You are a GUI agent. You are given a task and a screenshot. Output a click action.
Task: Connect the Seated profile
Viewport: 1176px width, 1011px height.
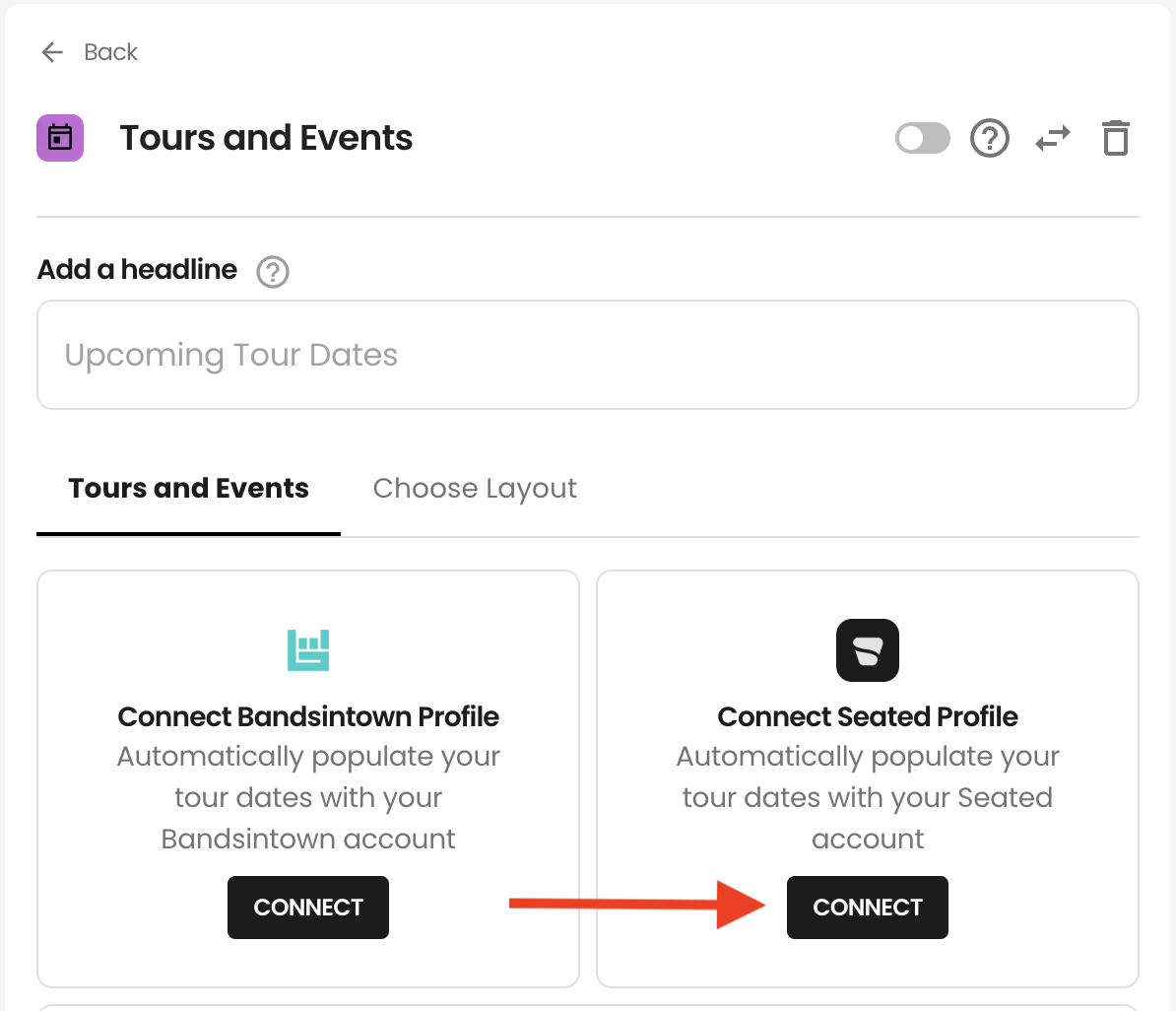(868, 908)
